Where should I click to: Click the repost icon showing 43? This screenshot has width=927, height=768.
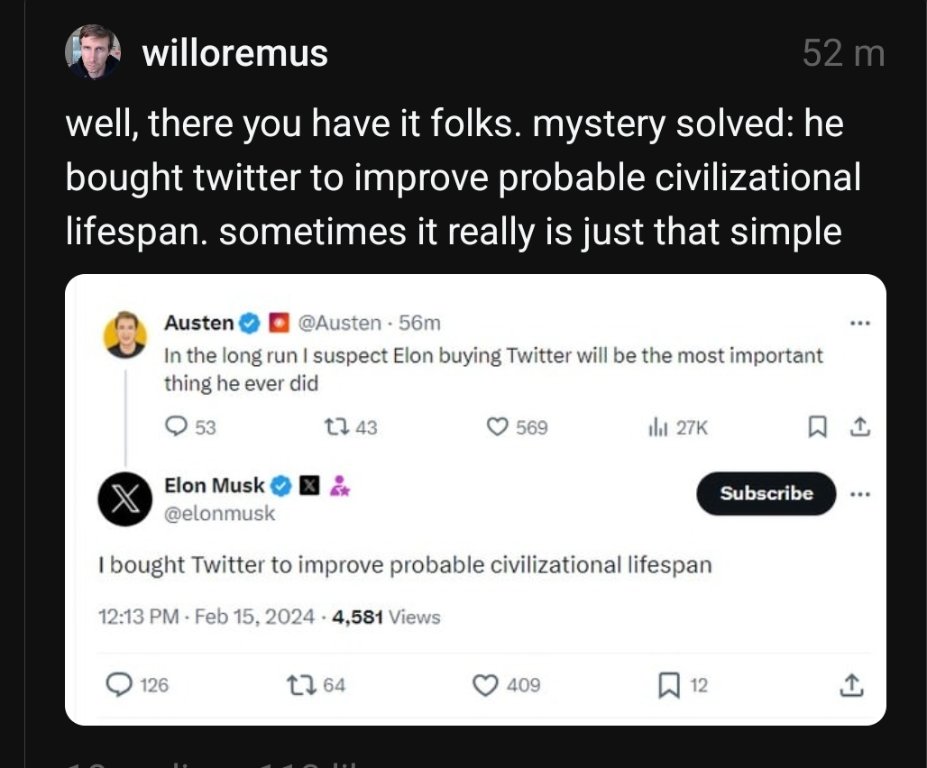335,427
